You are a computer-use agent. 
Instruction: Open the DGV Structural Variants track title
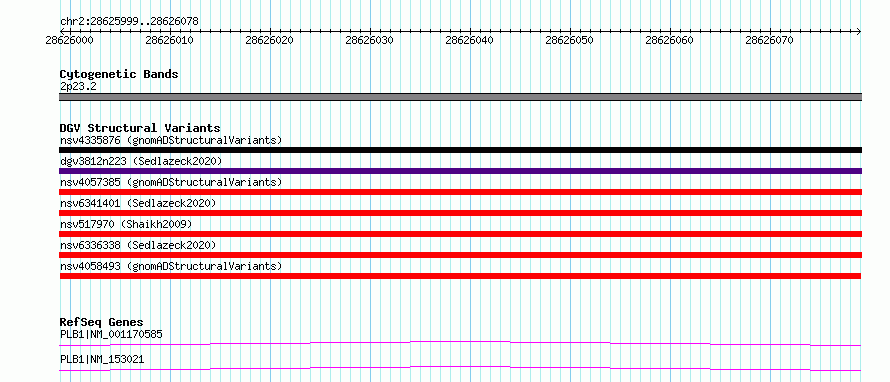pos(140,128)
